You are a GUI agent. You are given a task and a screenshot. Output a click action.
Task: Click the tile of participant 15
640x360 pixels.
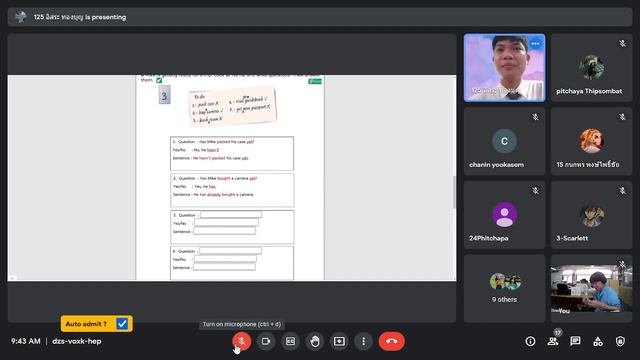pyautogui.click(x=591, y=141)
